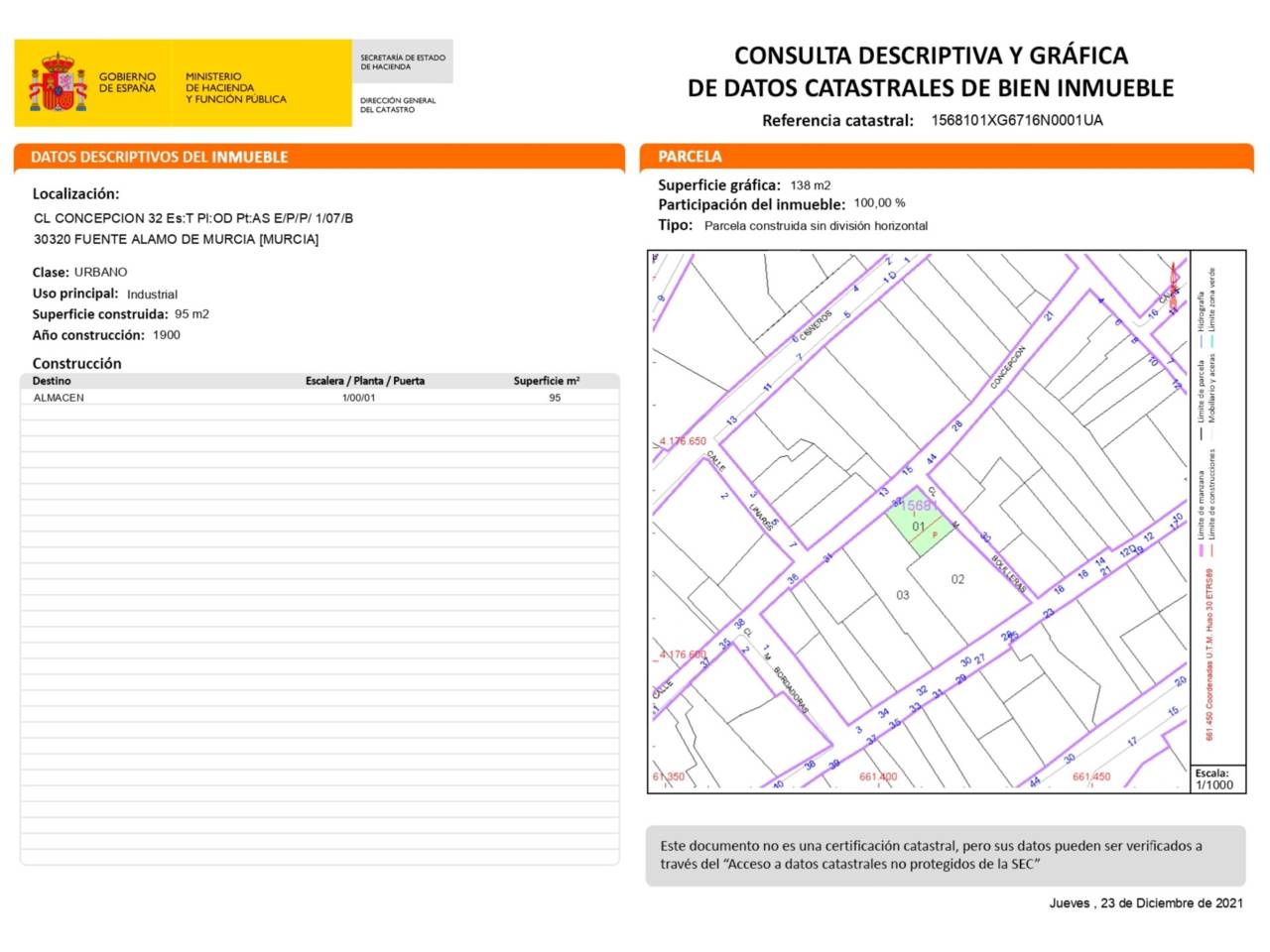Viewport: 1270px width, 952px height.
Task: Click the 'Referencia catastral:' label
Action: point(837,121)
